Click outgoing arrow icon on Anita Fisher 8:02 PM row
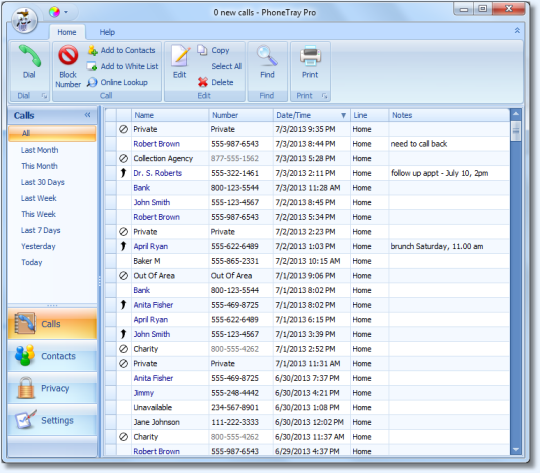Screen dimensions: 540x473 pos(123,305)
